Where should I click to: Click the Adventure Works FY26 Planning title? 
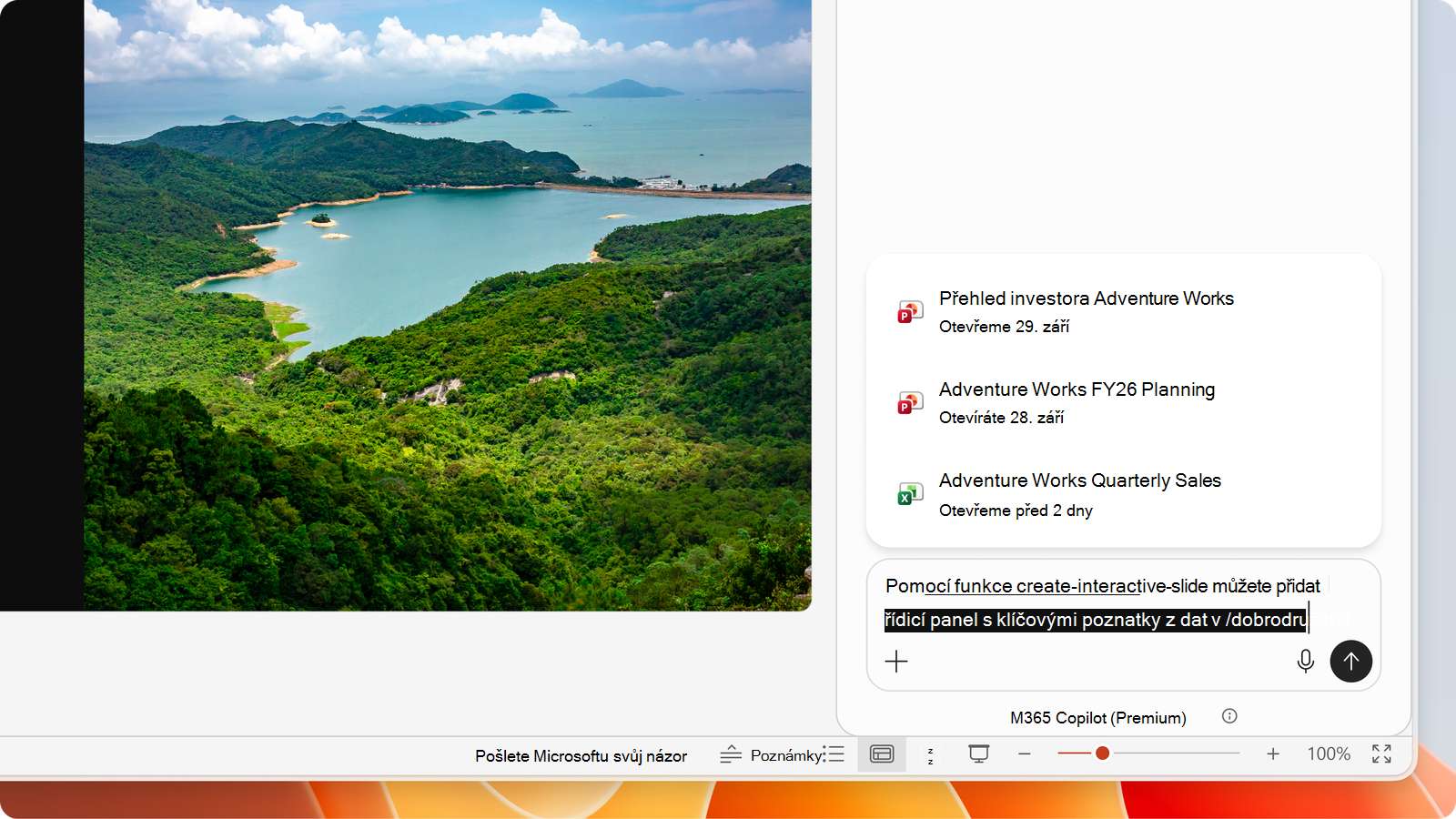tap(1077, 389)
